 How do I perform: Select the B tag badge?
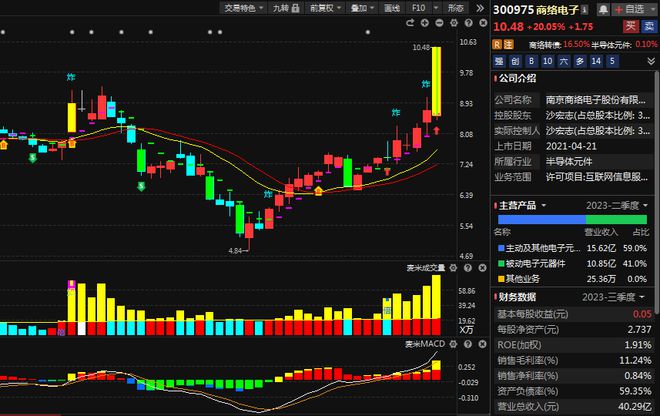[x=531, y=61]
